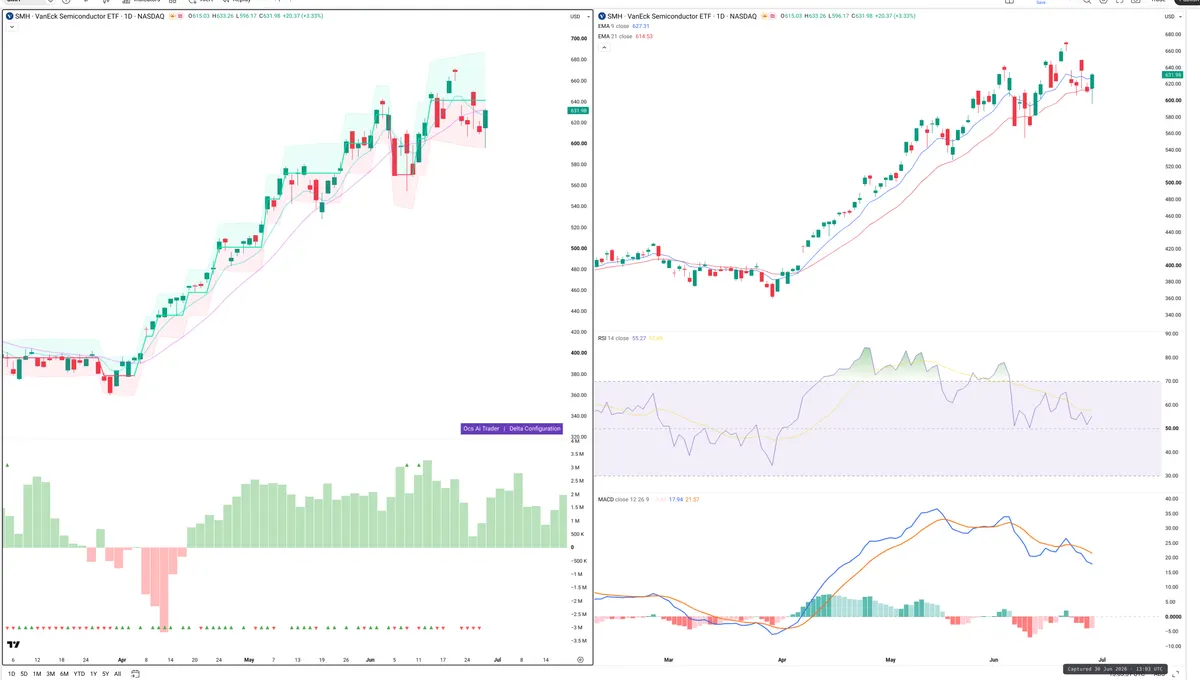
Task: Open the time-axis settings gear in the left chart
Action: (x=580, y=661)
